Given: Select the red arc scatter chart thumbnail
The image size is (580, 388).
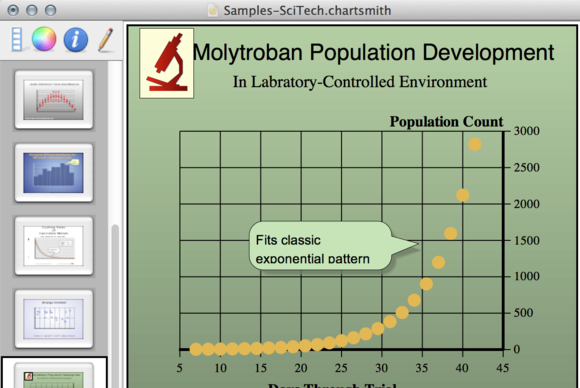Looking at the screenshot, I should [54, 99].
